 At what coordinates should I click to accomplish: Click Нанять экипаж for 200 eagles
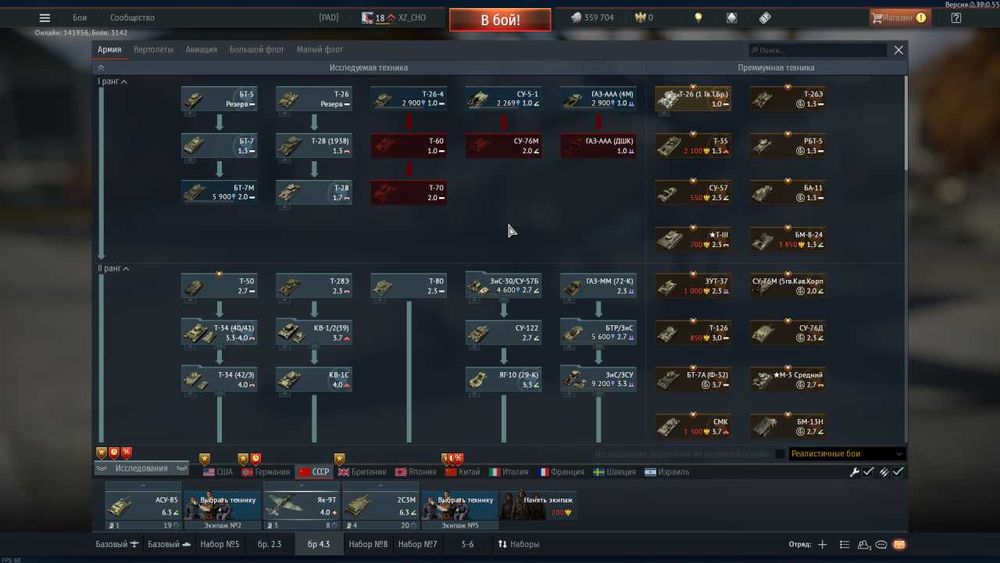click(539, 506)
